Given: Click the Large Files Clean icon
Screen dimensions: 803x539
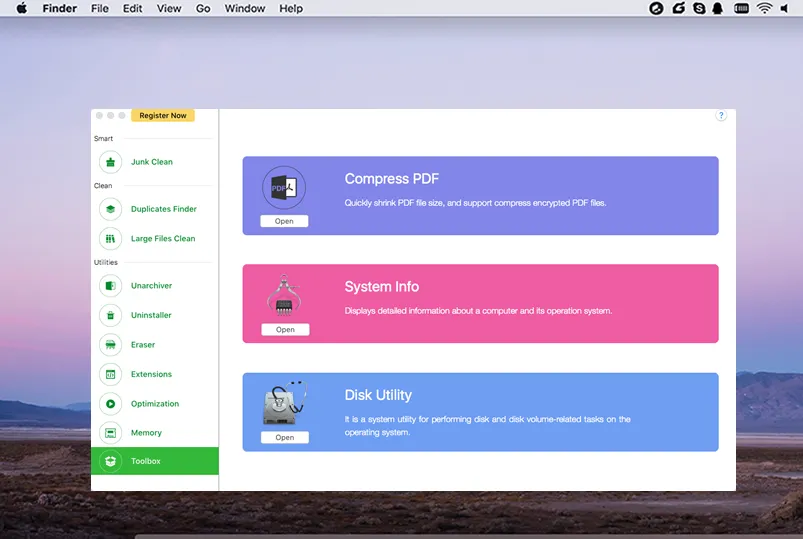Looking at the screenshot, I should [110, 239].
